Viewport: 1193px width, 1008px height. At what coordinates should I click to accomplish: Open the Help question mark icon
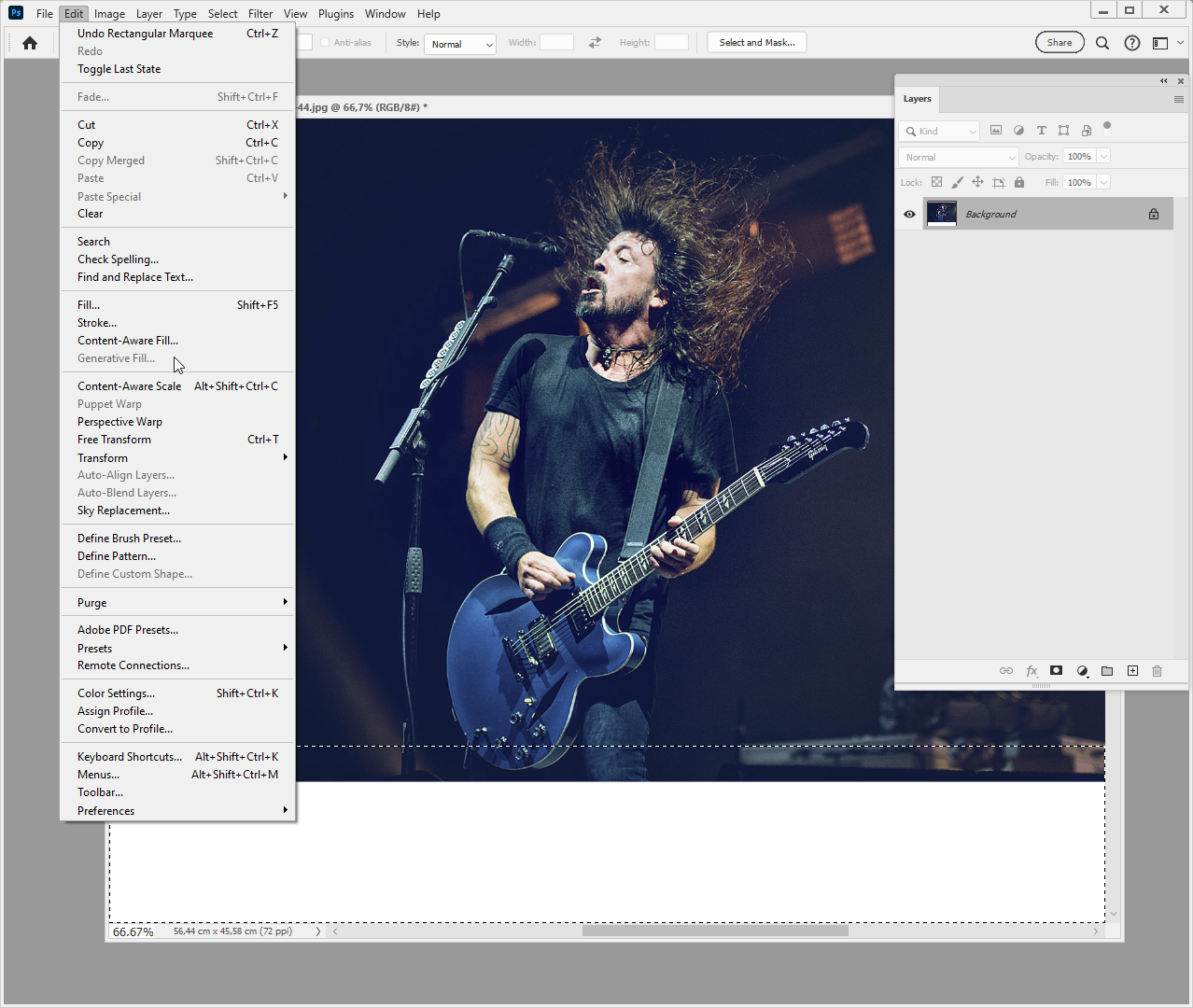[x=1132, y=43]
